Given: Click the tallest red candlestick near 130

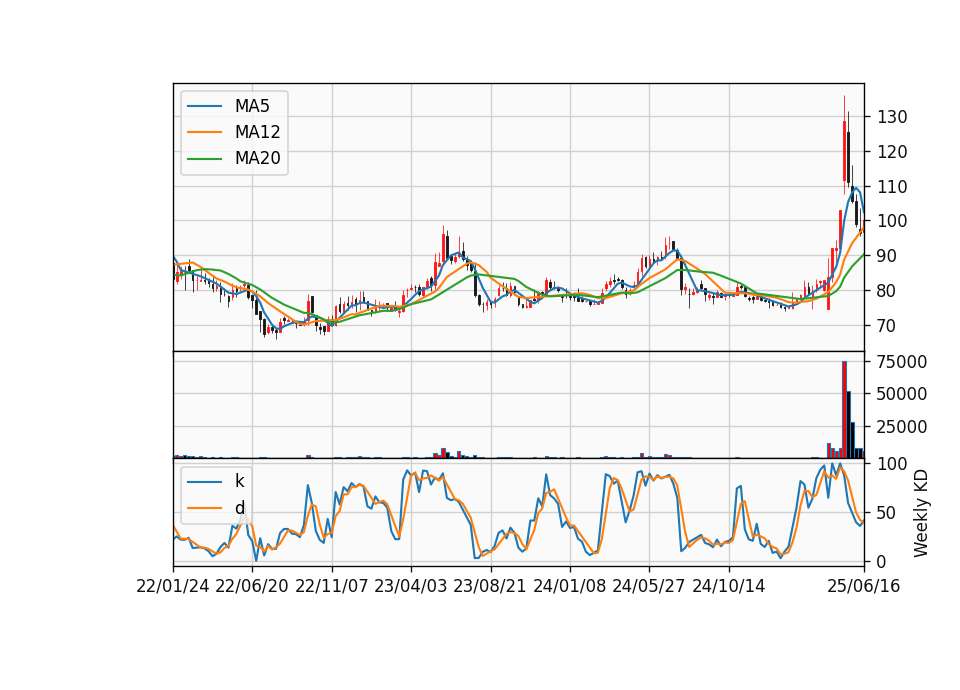Looking at the screenshot, I should click(x=844, y=151).
